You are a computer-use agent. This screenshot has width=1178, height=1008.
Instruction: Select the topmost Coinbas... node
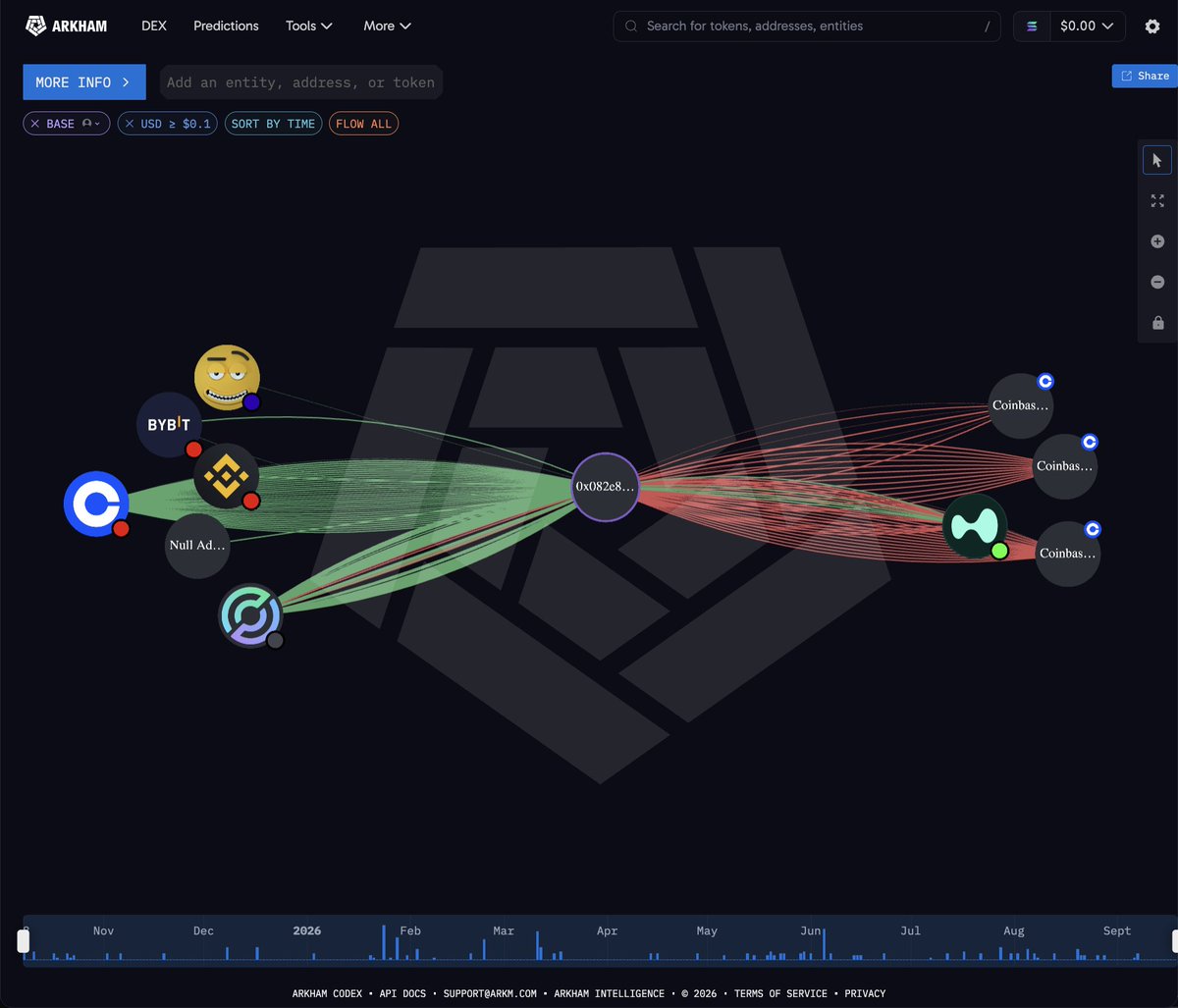pyautogui.click(x=1021, y=405)
